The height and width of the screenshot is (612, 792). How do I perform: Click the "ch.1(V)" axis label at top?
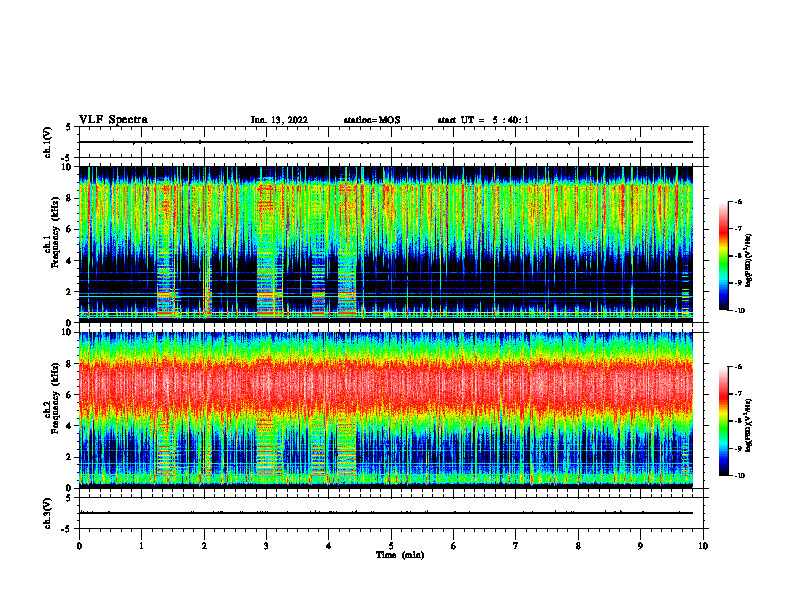[x=48, y=142]
